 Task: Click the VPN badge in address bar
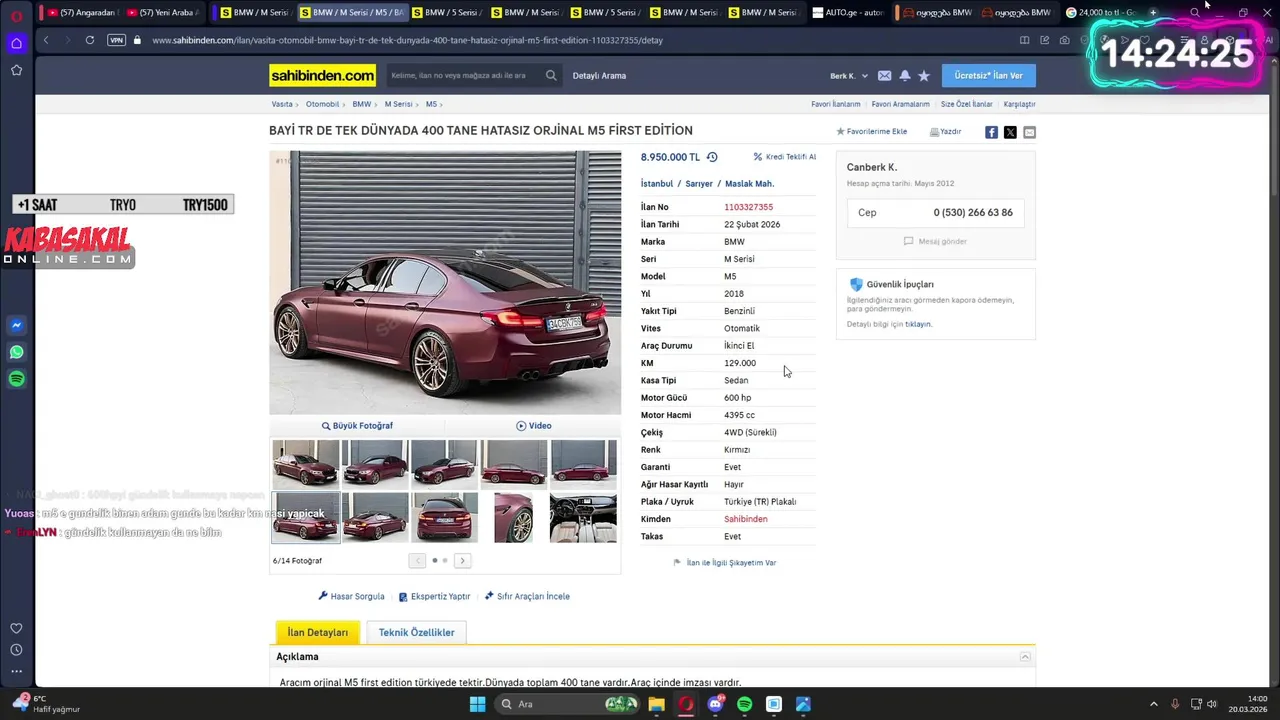(116, 40)
